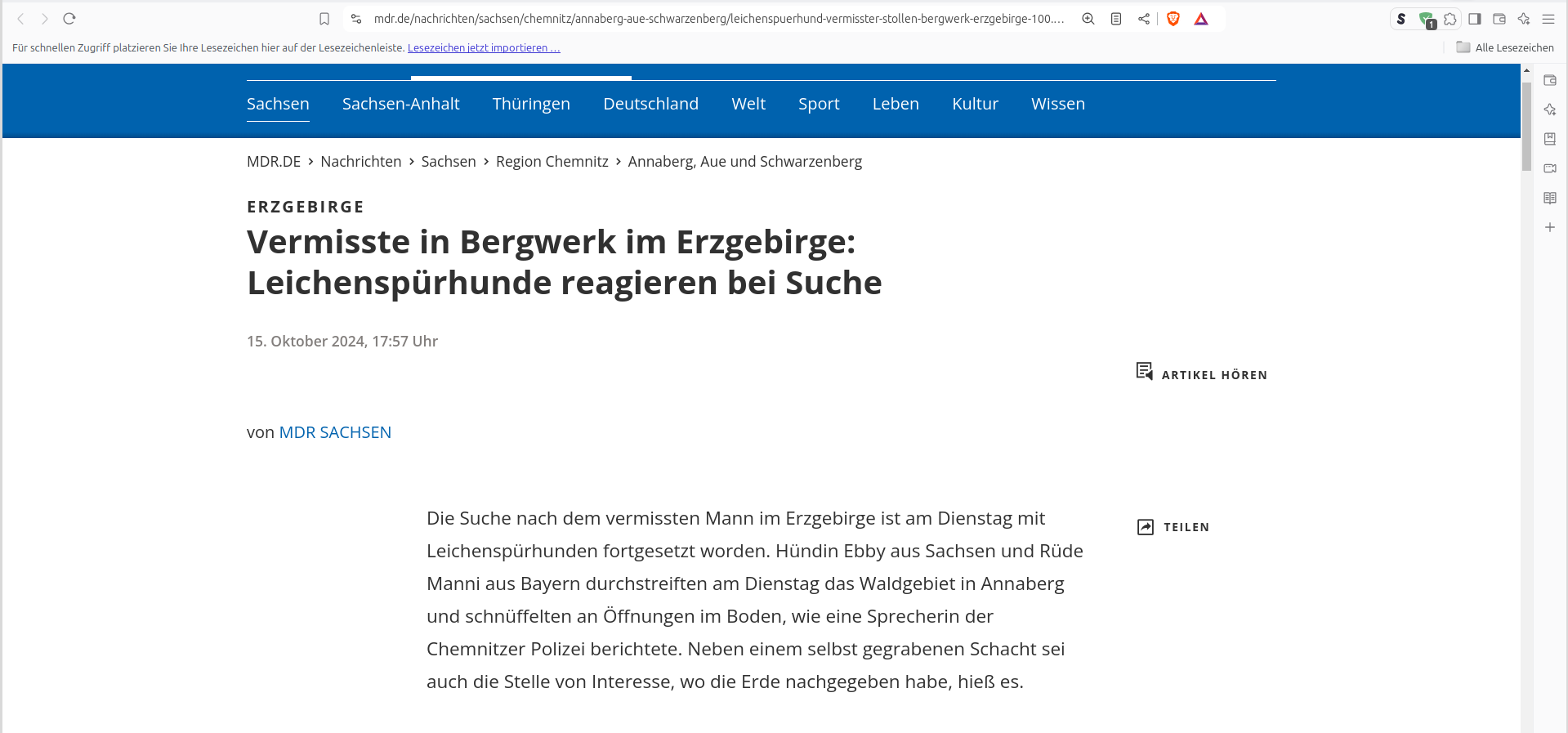This screenshot has height=733, width=1568.
Task: Open Brave Talk camera icon in sidebar
Action: pos(1550,168)
